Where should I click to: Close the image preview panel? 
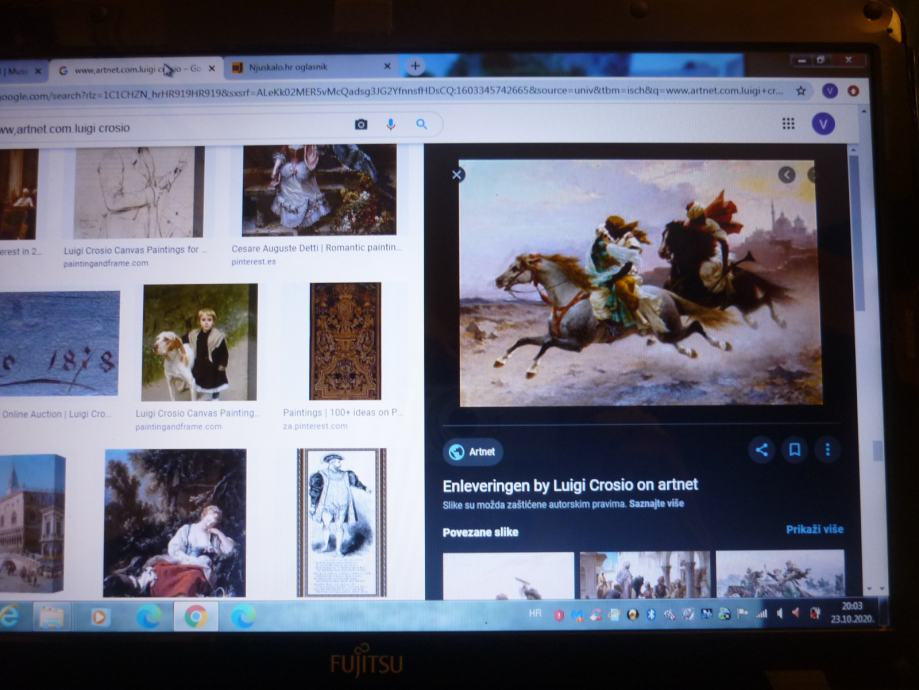click(457, 175)
